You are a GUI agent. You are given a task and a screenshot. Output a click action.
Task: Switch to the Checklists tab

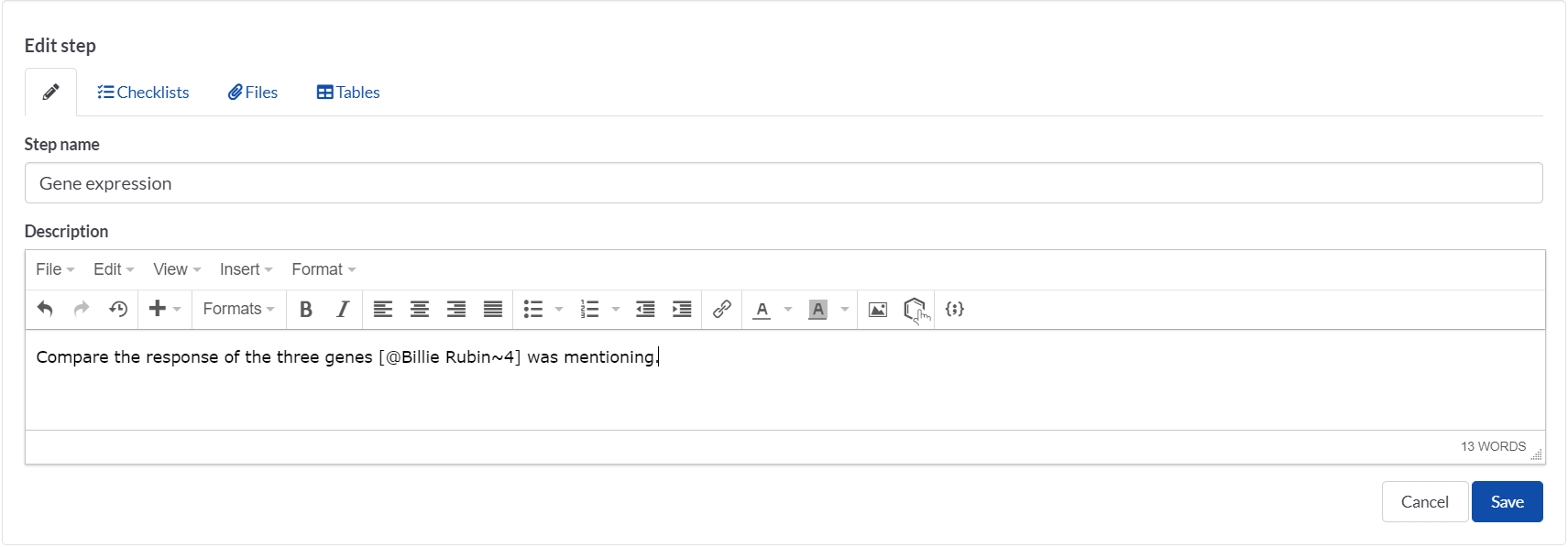(144, 93)
